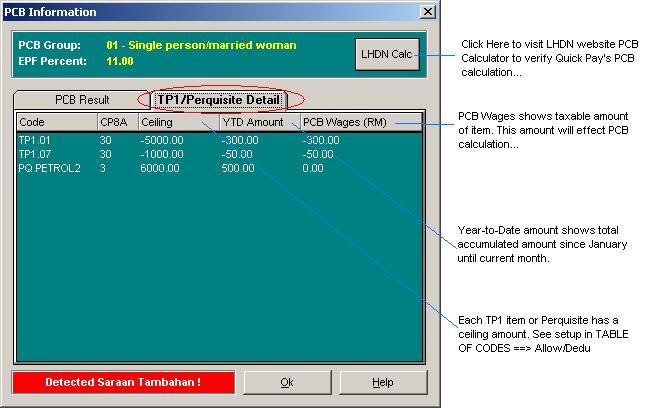652x408 pixels.
Task: Select the TP1.07 row code
Action: (34, 154)
